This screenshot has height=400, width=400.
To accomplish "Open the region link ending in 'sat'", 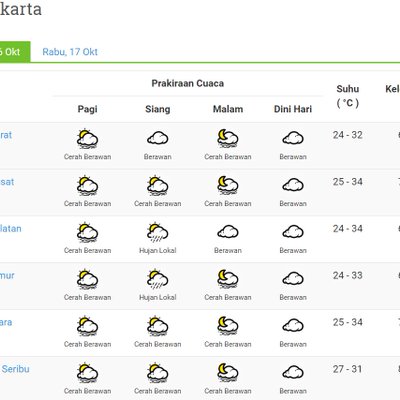I will point(7,182).
